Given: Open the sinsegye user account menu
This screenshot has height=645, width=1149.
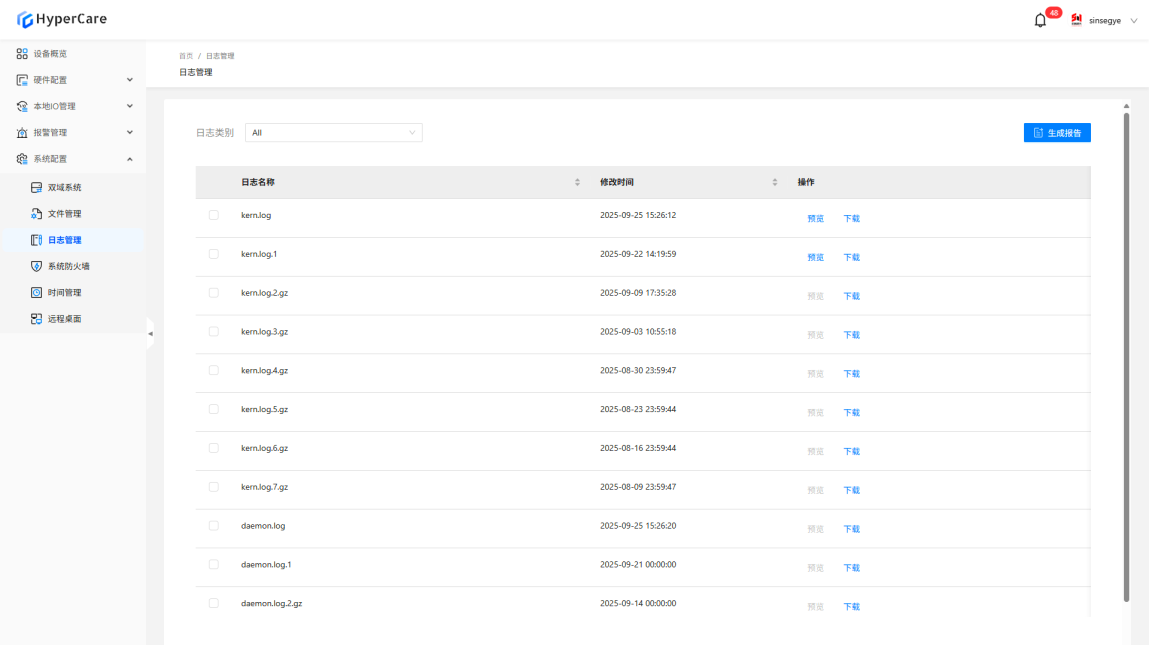Looking at the screenshot, I should tap(1104, 20).
